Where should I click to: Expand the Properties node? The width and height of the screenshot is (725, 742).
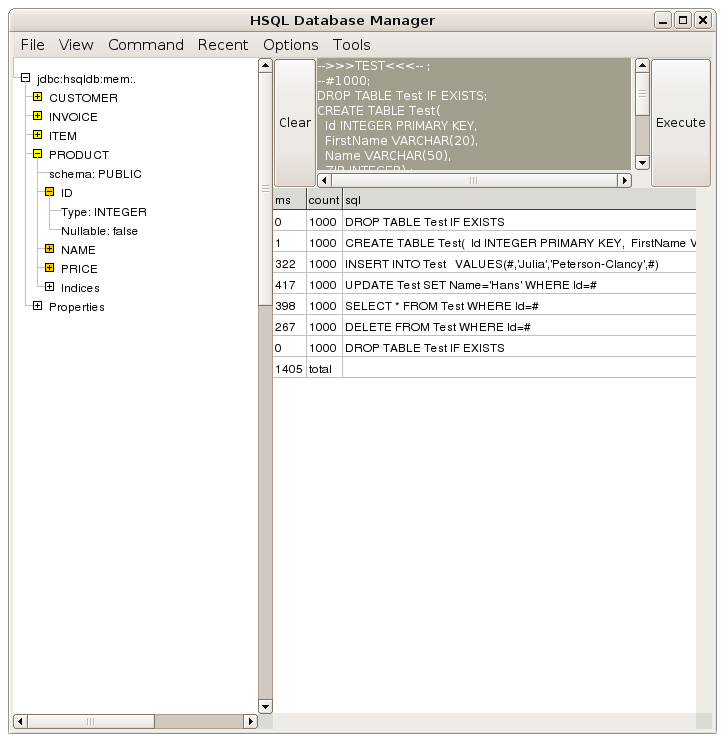[x=37, y=306]
